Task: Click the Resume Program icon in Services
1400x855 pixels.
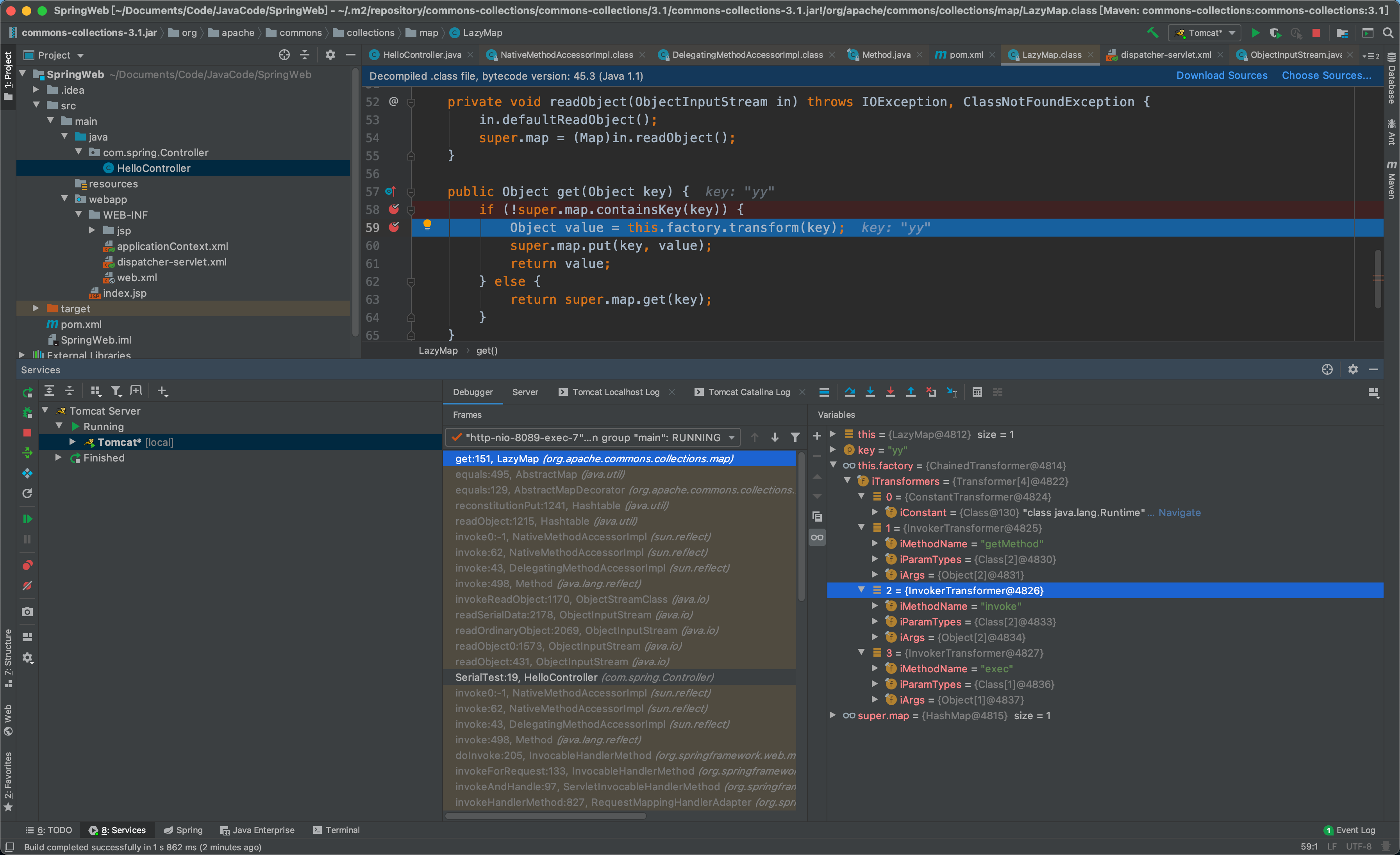Action: (27, 519)
